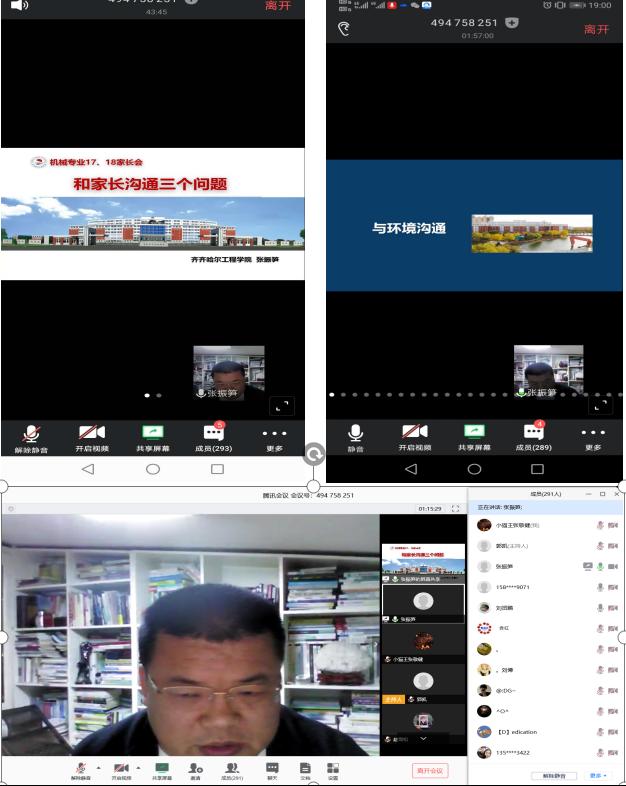Expand video options arrow beside desktop camera
The height and width of the screenshot is (786, 626).
point(138,767)
